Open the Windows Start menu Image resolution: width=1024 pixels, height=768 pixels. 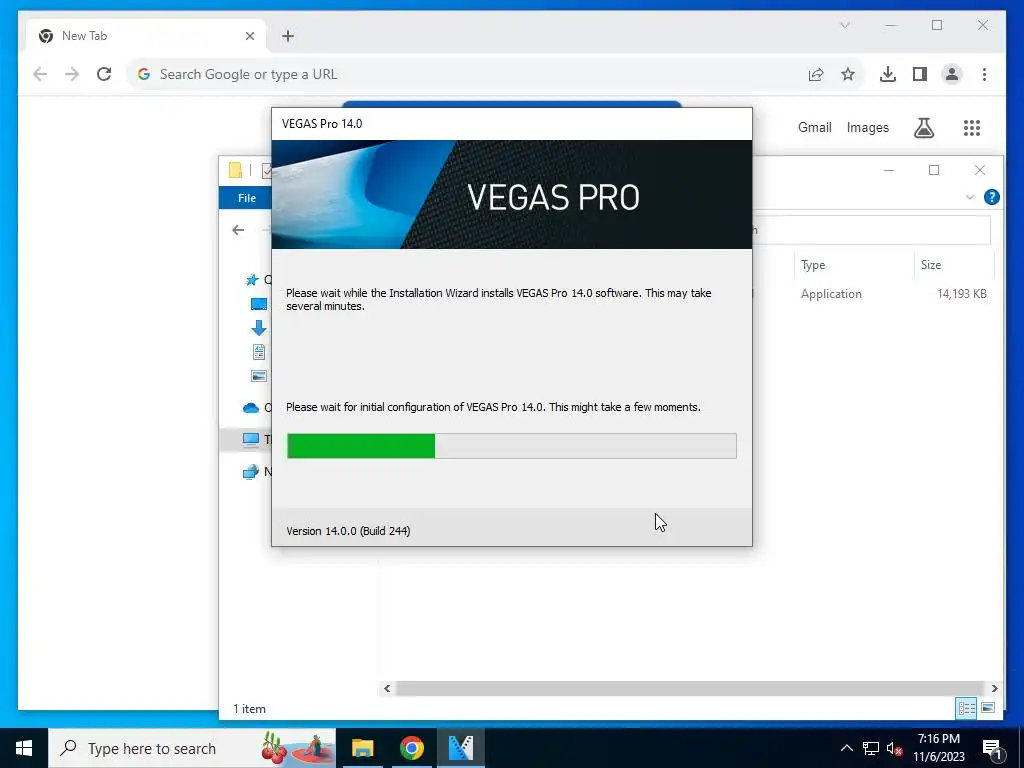[x=24, y=748]
